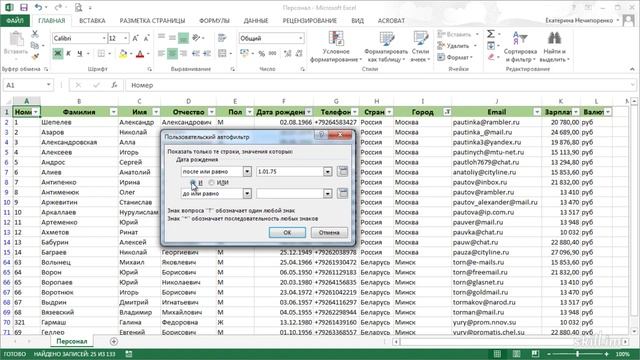Select the ИЛИ (Or) radio button
This screenshot has height=360, width=640.
coord(211,182)
